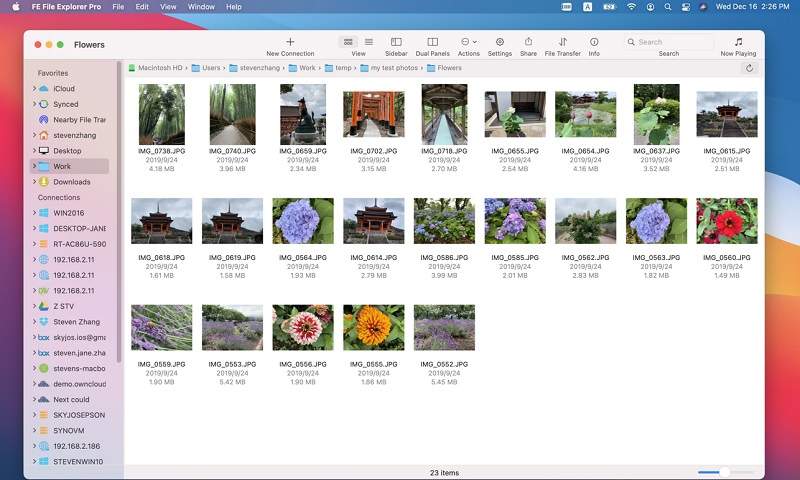This screenshot has width=800, height=480.
Task: Expand the WIN2016 connection
Action: pos(33,213)
